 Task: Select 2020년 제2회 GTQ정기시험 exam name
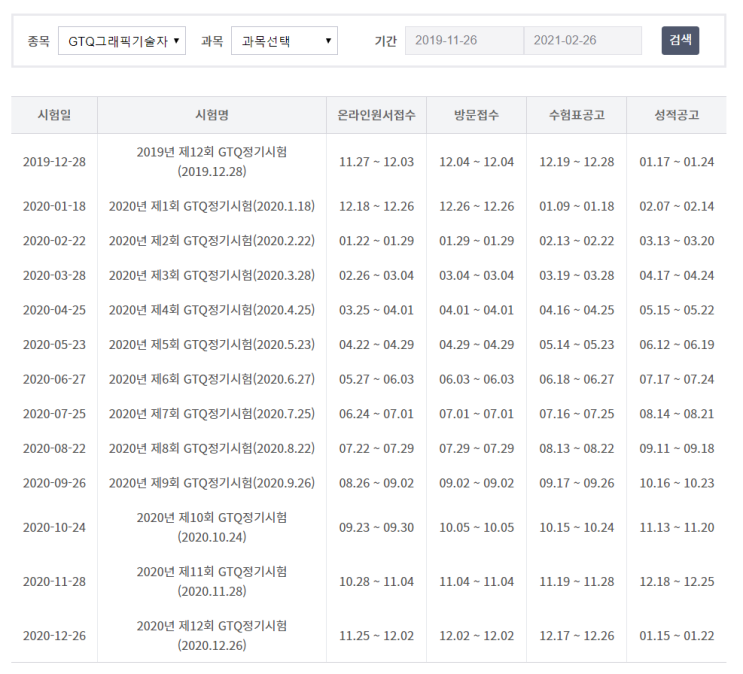pos(212,241)
